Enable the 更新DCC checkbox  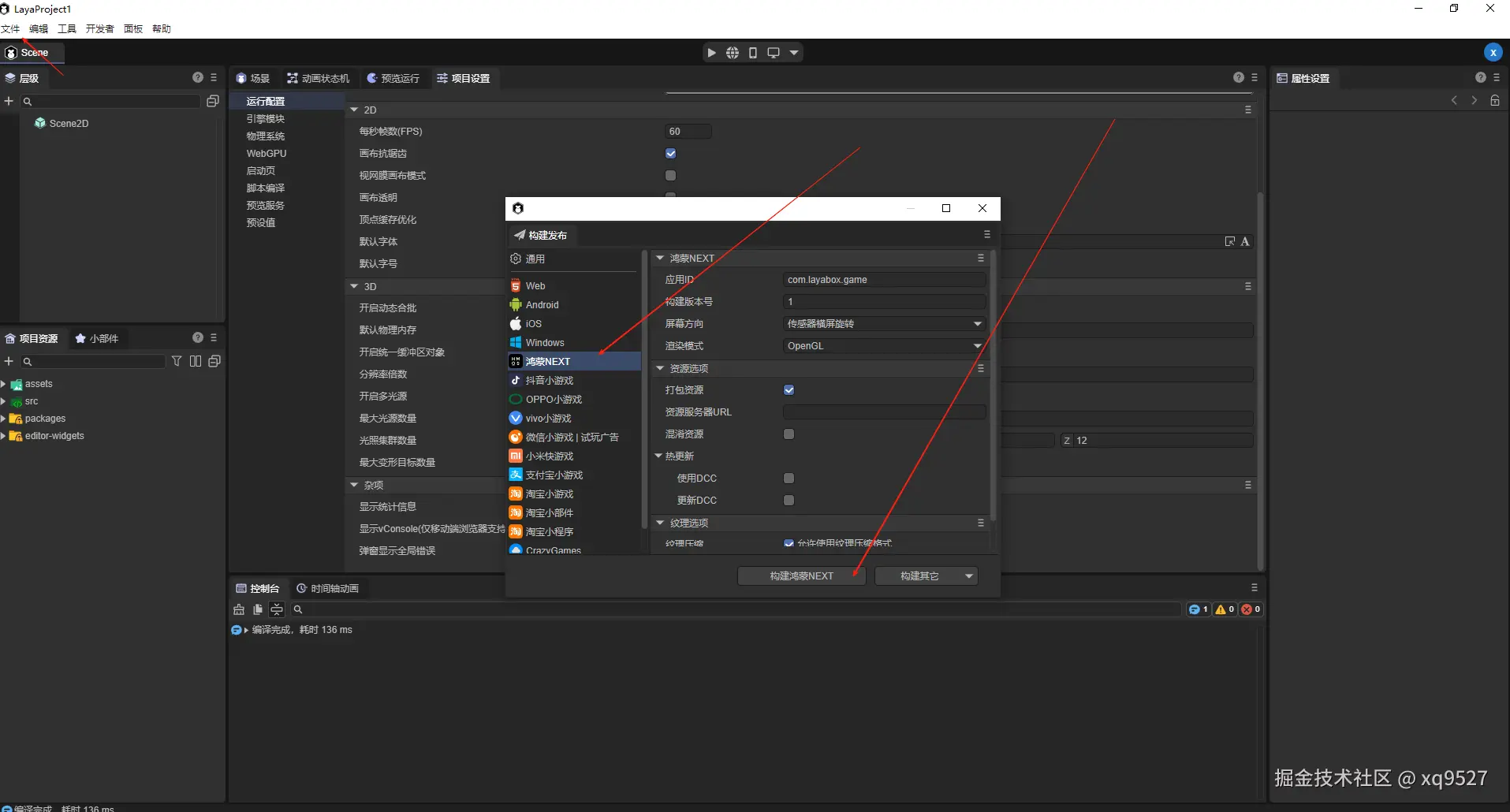(x=789, y=501)
